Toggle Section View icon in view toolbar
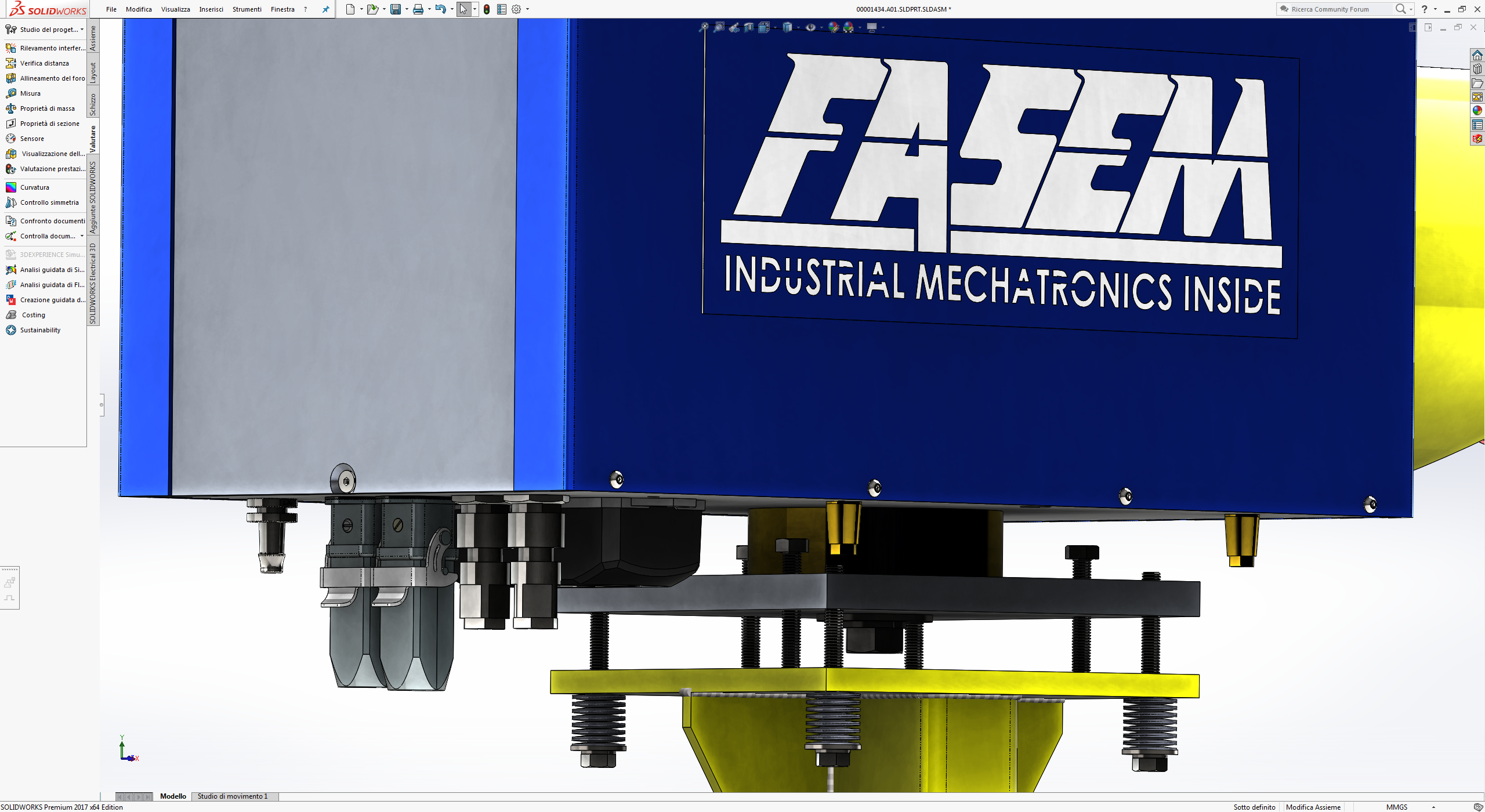This screenshot has height=812, width=1485. [749, 27]
